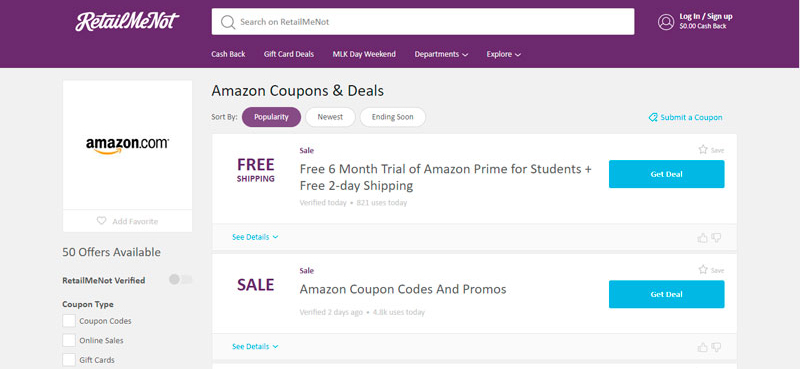This screenshot has width=800, height=369.
Task: Thumbs up the Prime Students deal
Action: click(703, 237)
